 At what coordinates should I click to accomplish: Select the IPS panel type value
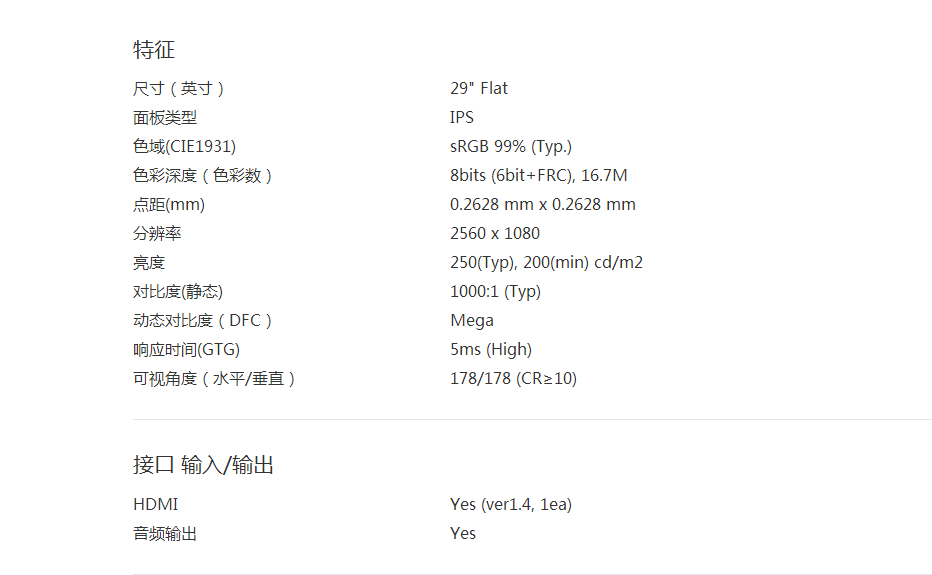pyautogui.click(x=462, y=117)
